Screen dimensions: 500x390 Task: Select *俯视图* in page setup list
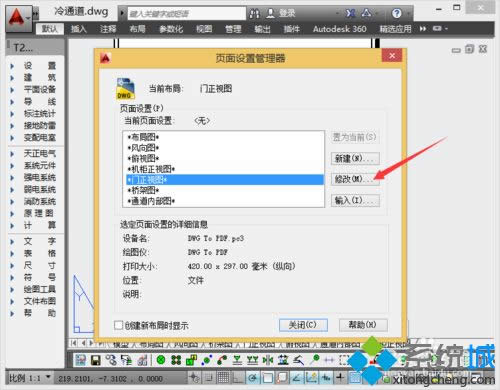225,158
